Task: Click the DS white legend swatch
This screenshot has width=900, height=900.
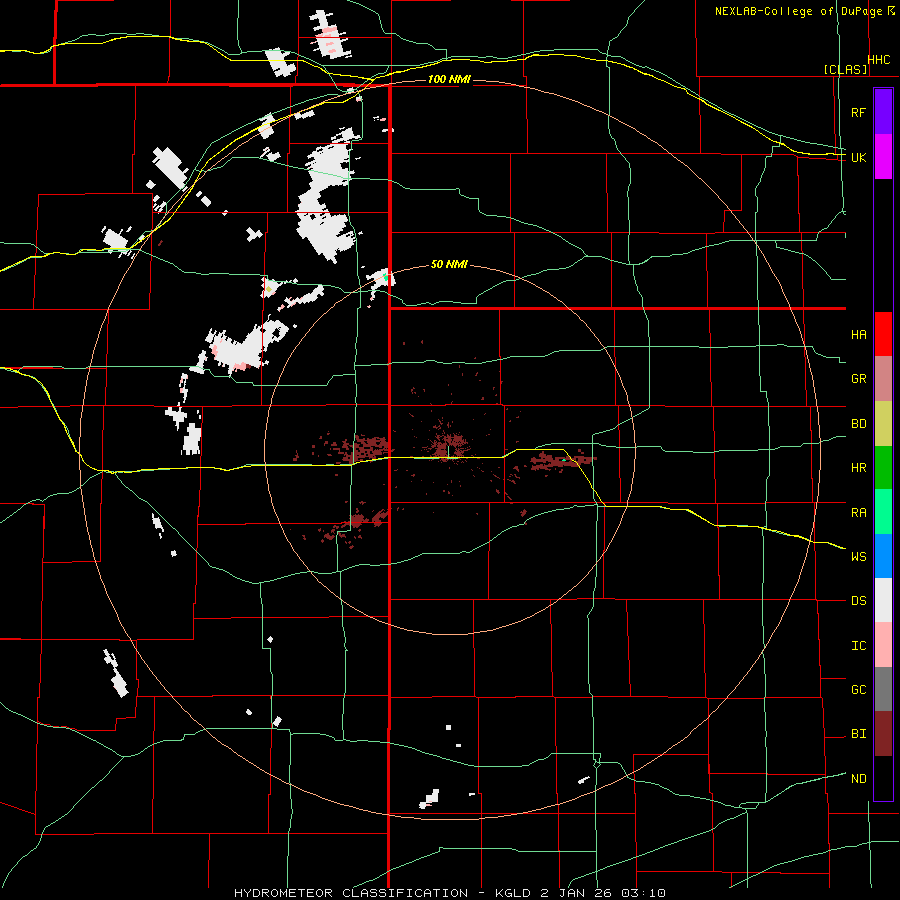Action: [883, 600]
